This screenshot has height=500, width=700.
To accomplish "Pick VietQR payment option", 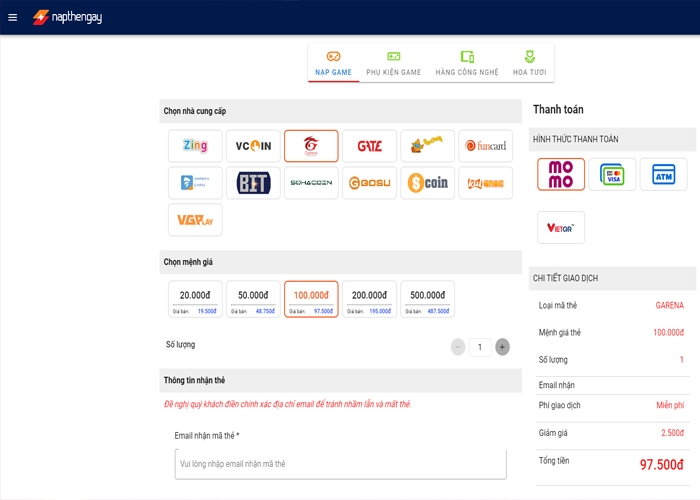I will pos(561,227).
